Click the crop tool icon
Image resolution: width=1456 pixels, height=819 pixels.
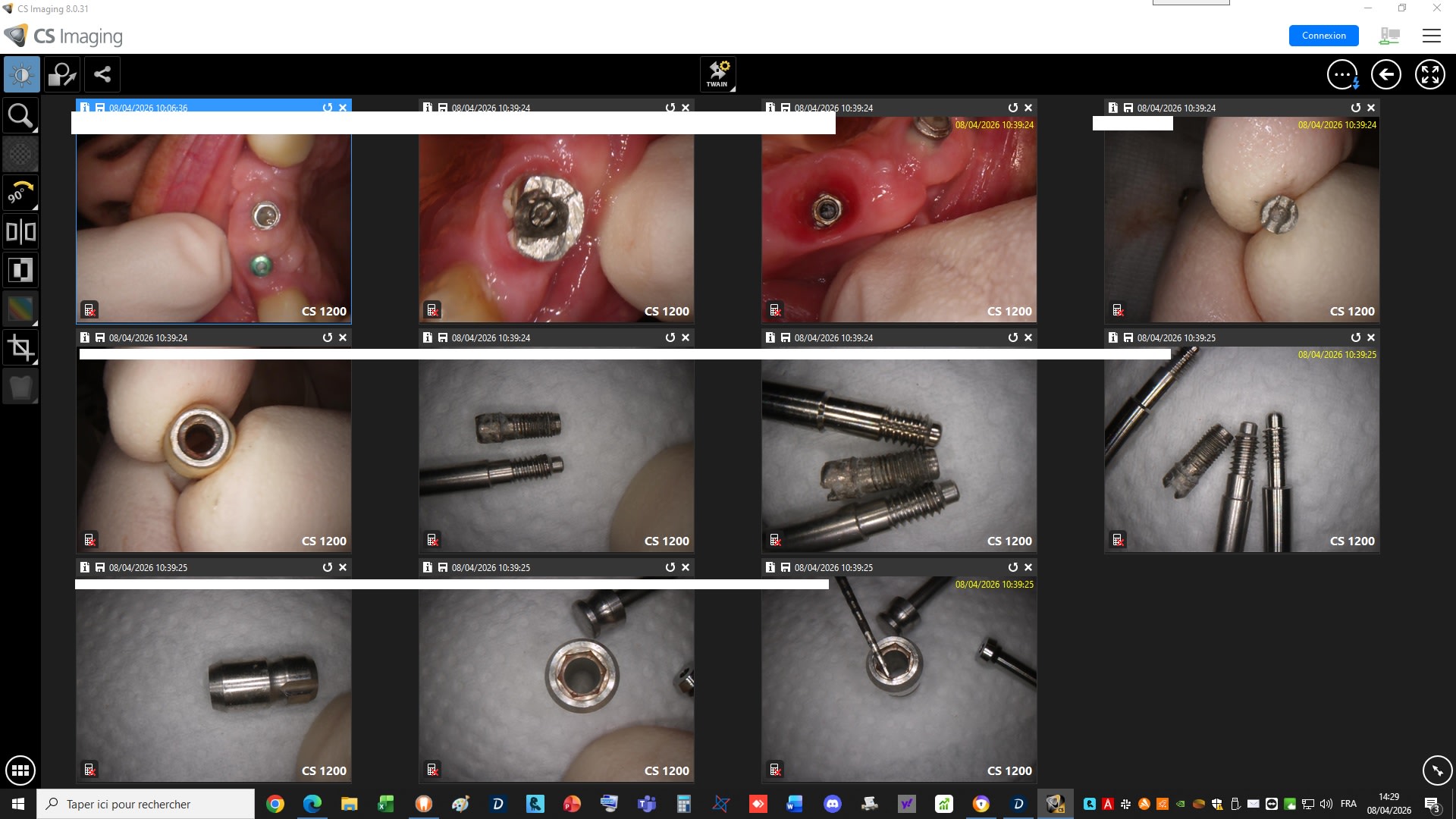pyautogui.click(x=20, y=348)
